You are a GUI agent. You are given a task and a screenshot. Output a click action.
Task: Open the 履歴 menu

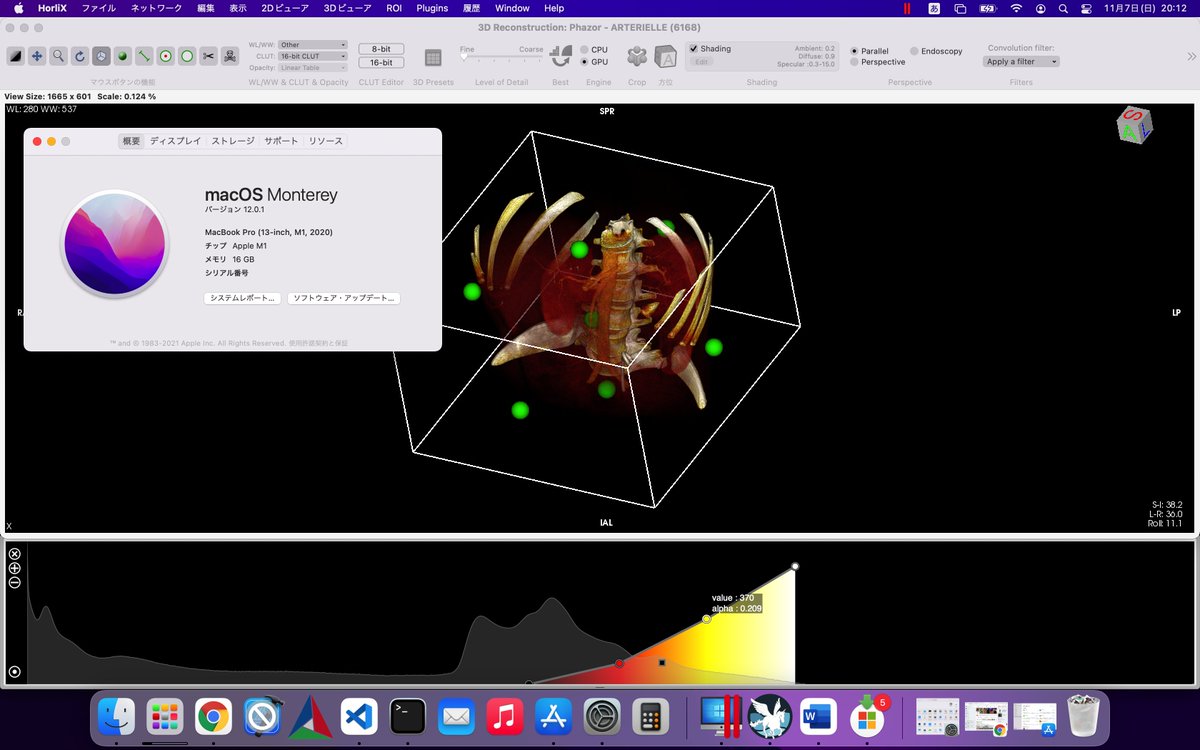click(471, 8)
